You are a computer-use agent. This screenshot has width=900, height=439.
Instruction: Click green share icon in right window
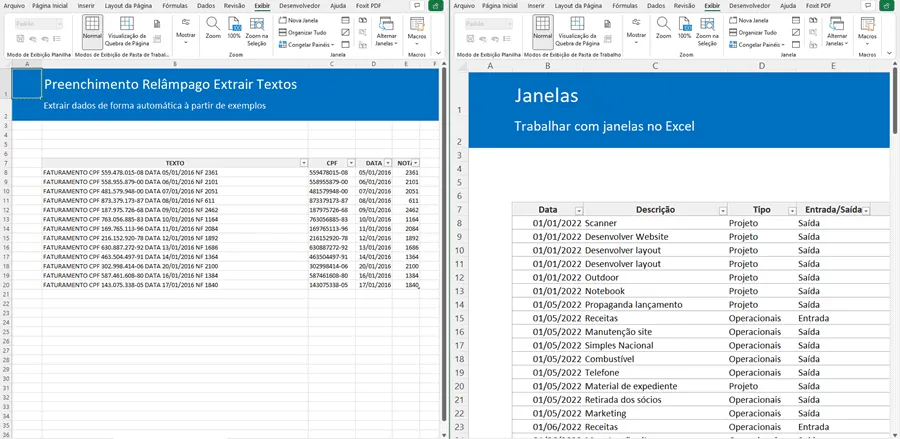coord(887,5)
